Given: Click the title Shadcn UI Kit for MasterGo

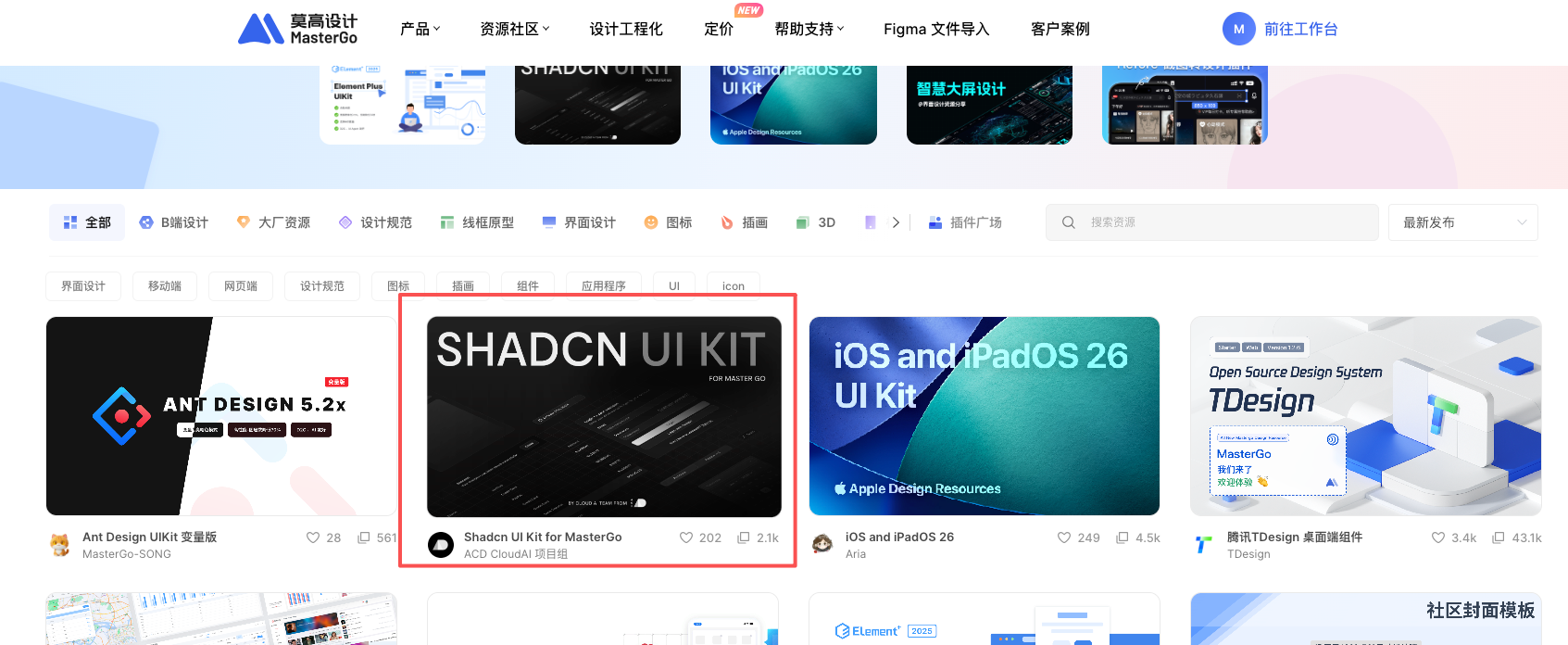Looking at the screenshot, I should coord(543,537).
